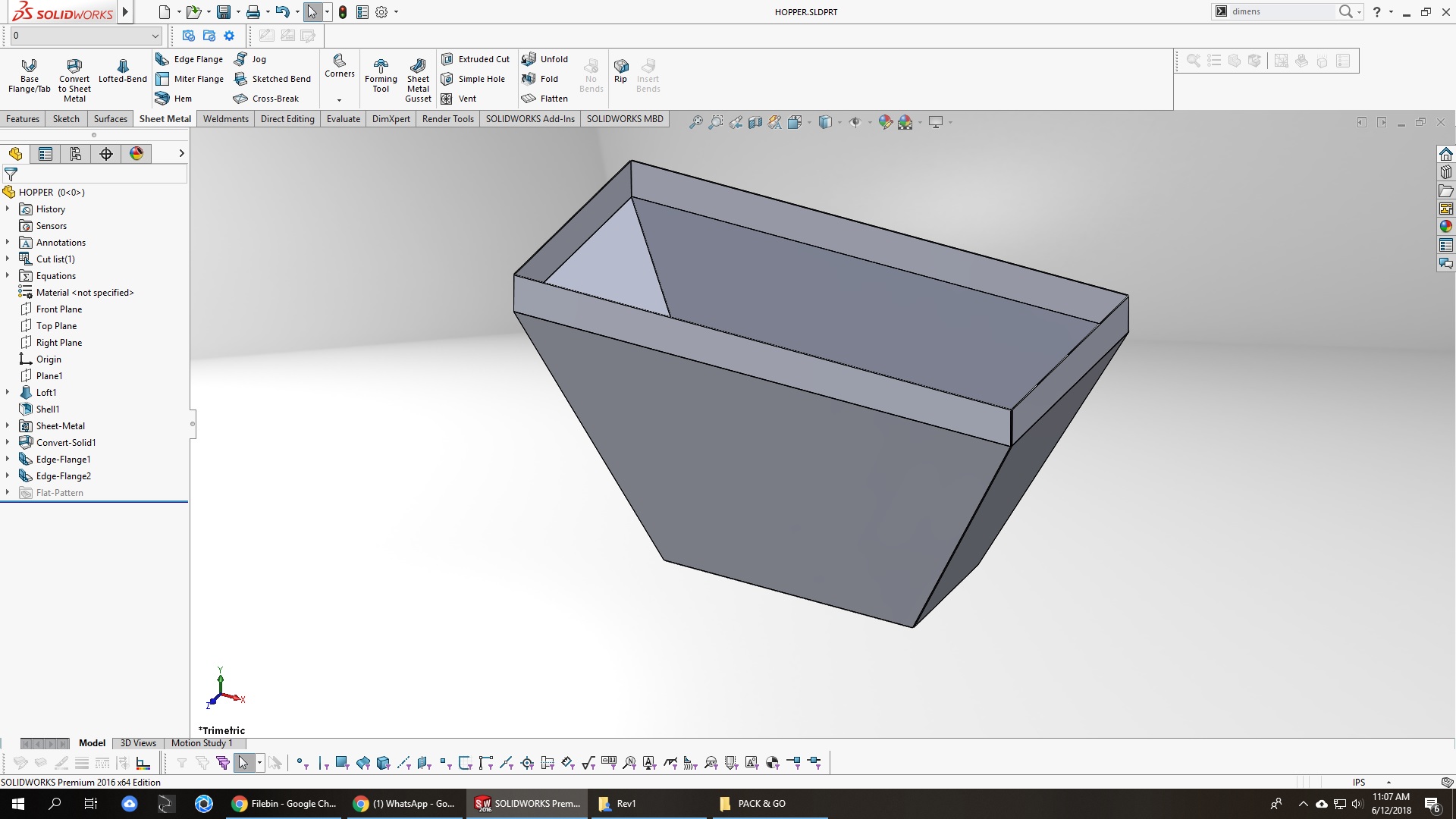Viewport: 1456px width, 819px height.
Task: Switch to the Surfaces tab
Action: click(x=111, y=119)
